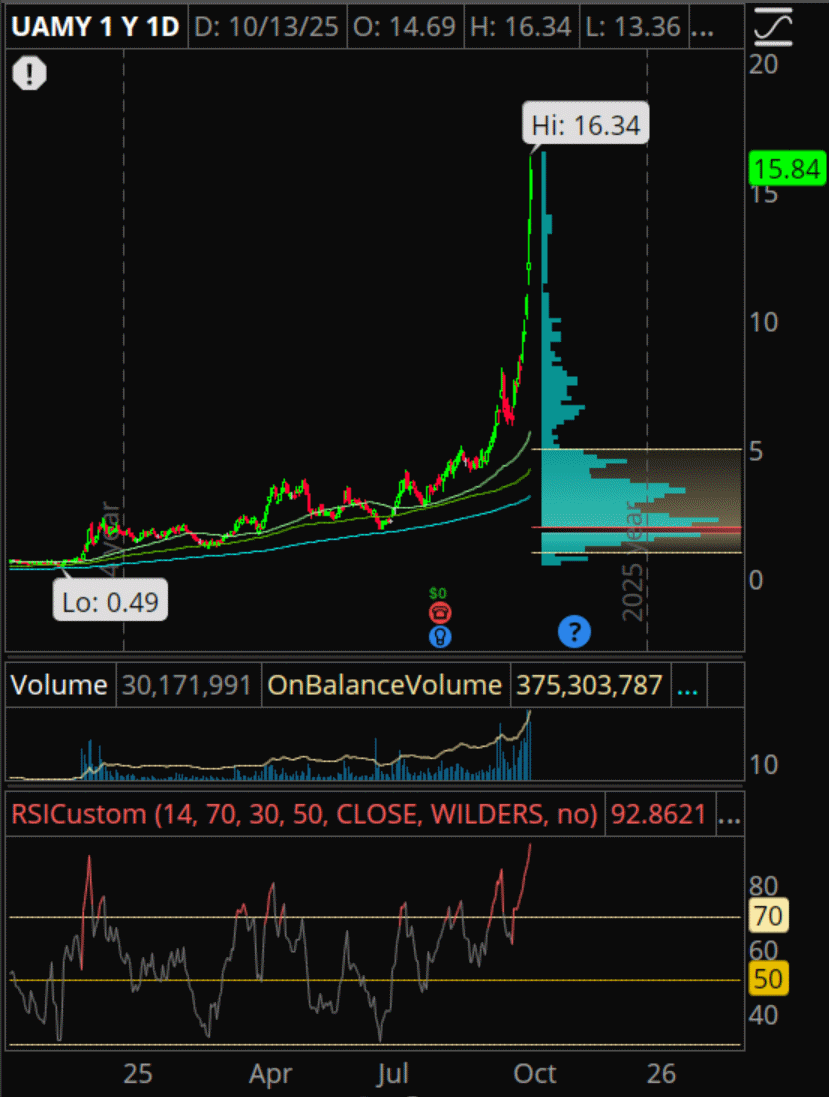Click the O: 14.69 open value
The width and height of the screenshot is (829, 1097).
pyautogui.click(x=404, y=27)
